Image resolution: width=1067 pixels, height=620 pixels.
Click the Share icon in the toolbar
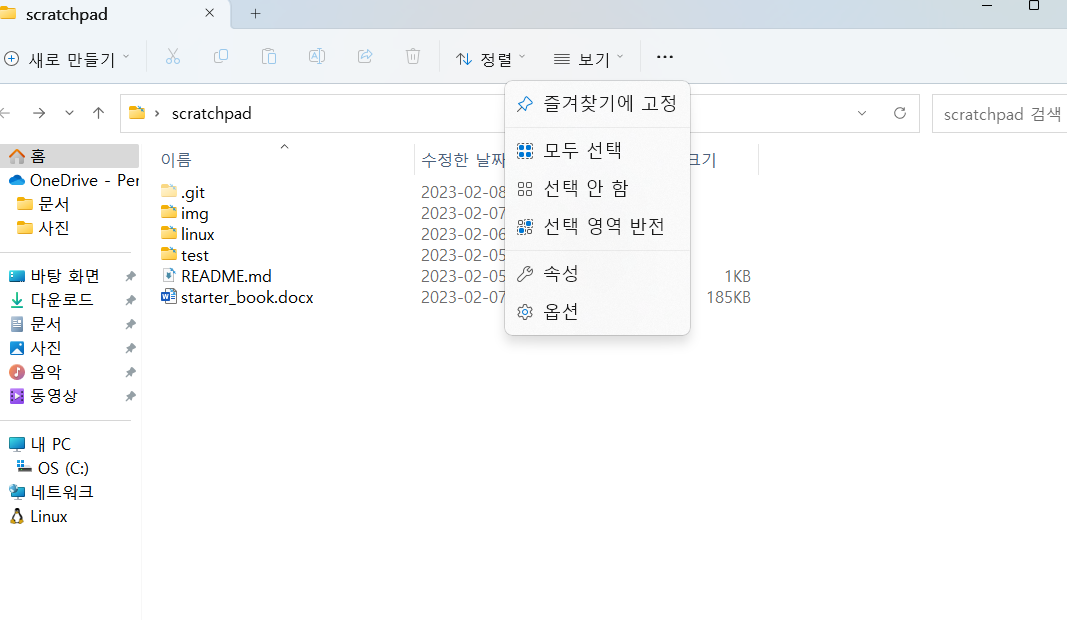(364, 57)
